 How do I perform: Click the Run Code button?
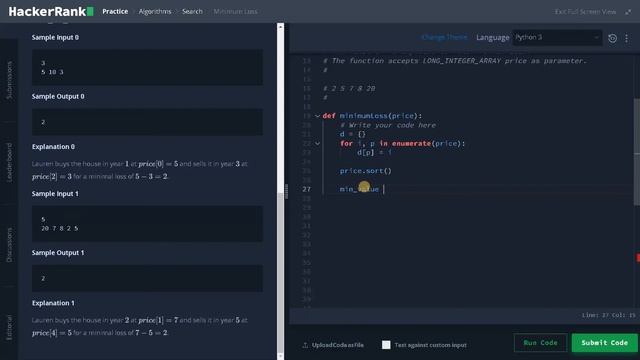pyautogui.click(x=540, y=343)
